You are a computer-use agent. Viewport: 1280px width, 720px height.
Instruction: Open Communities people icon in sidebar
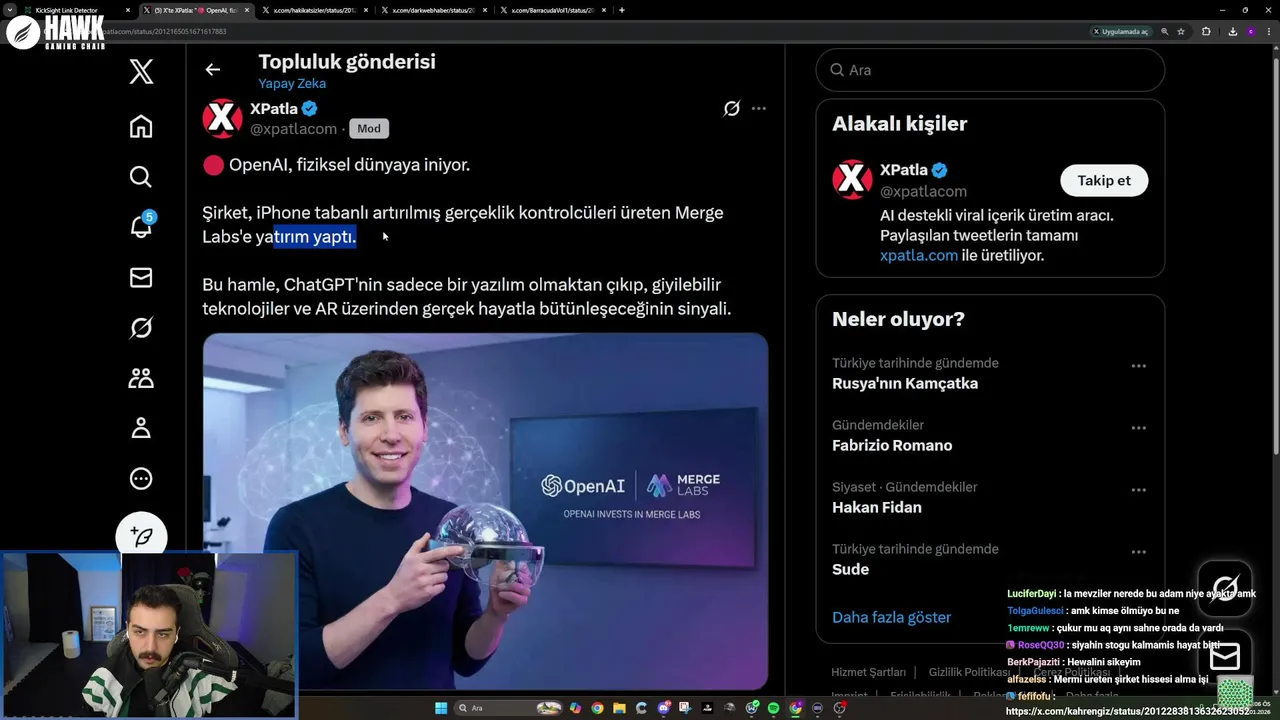(x=141, y=378)
